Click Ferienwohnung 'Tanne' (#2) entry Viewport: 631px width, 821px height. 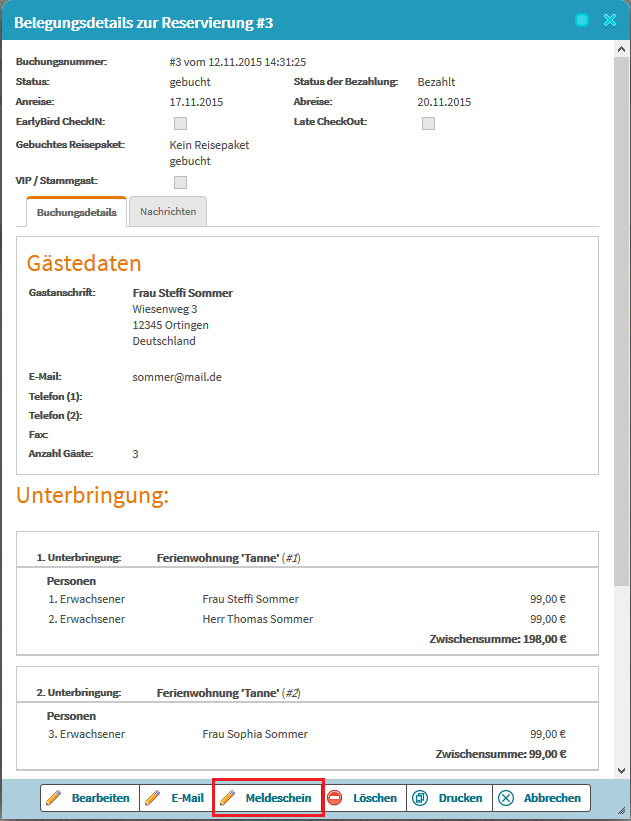(229, 693)
